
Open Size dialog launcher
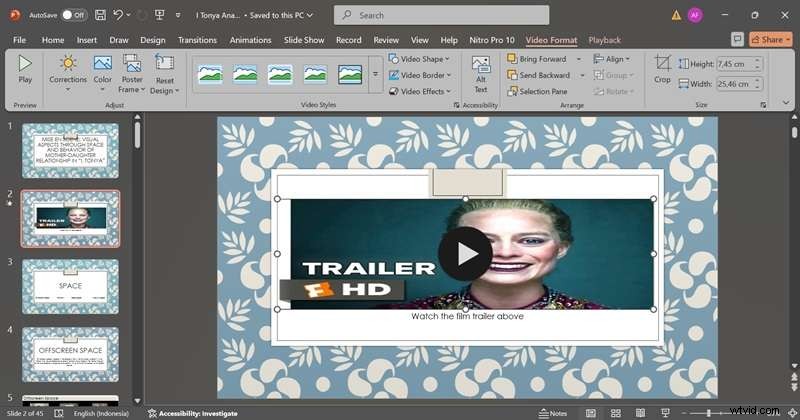763,105
